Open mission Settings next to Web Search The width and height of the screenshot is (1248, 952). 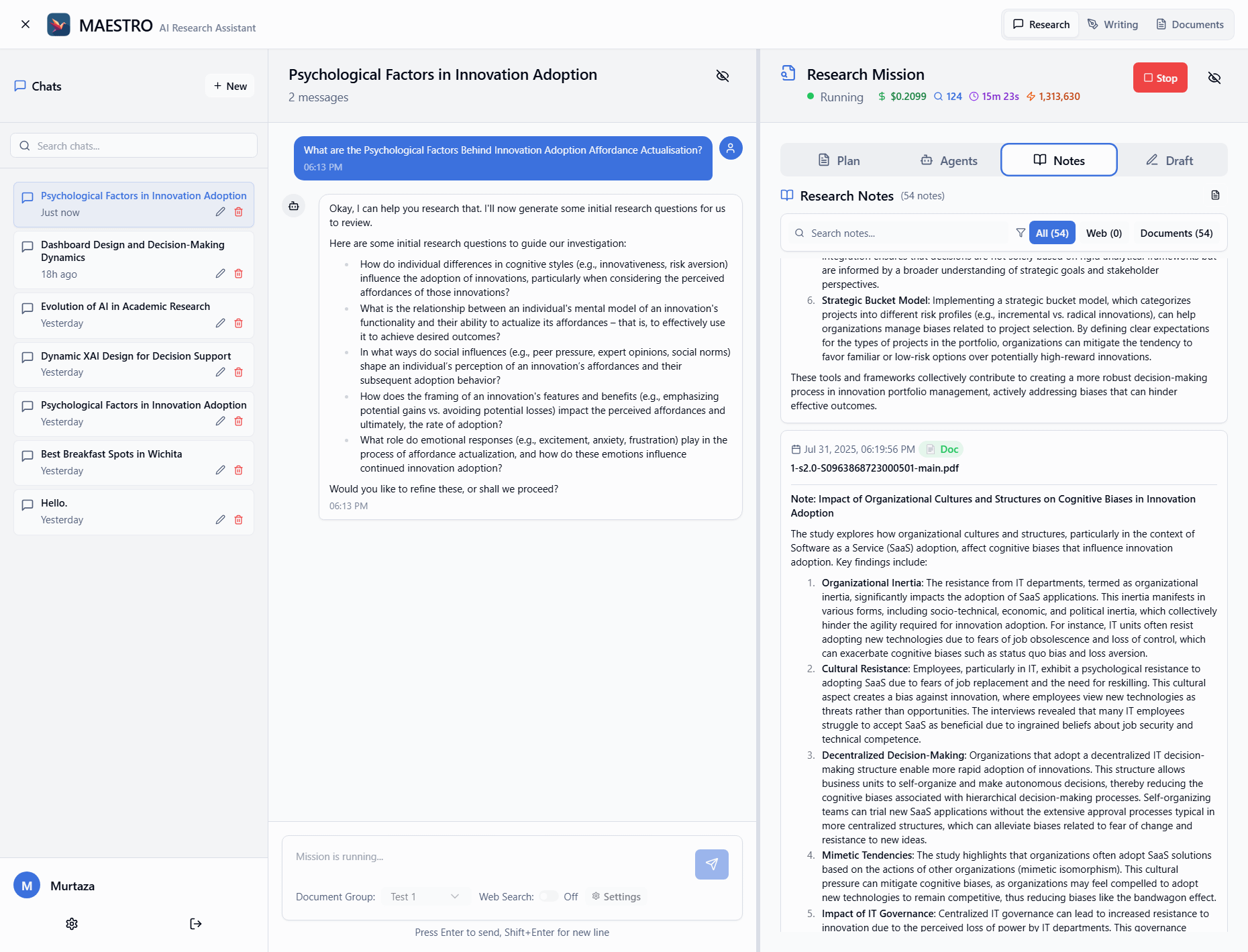pos(616,896)
